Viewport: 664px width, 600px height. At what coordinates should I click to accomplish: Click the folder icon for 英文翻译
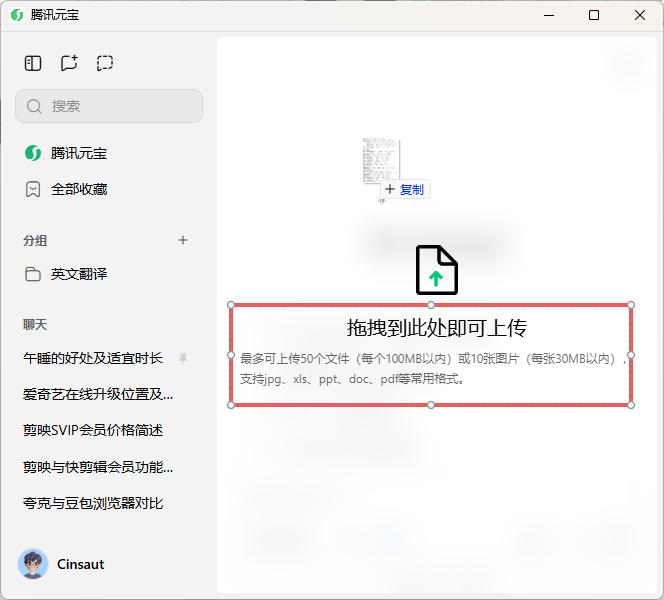click(33, 274)
